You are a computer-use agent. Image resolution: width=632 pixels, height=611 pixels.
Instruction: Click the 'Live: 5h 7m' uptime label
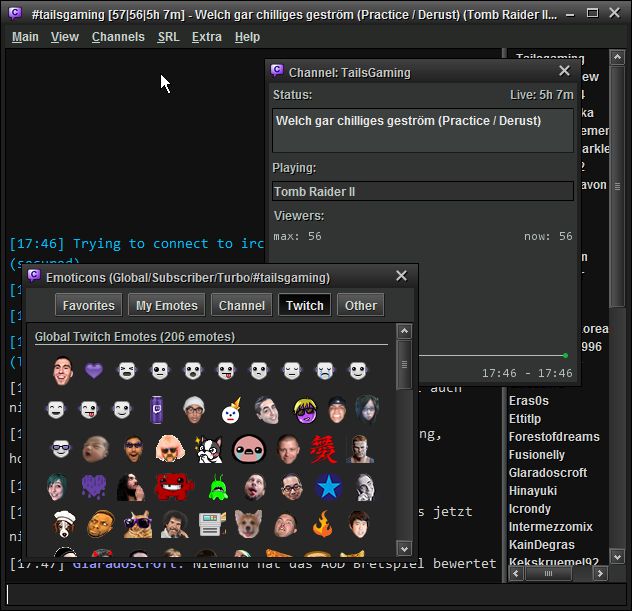541,95
